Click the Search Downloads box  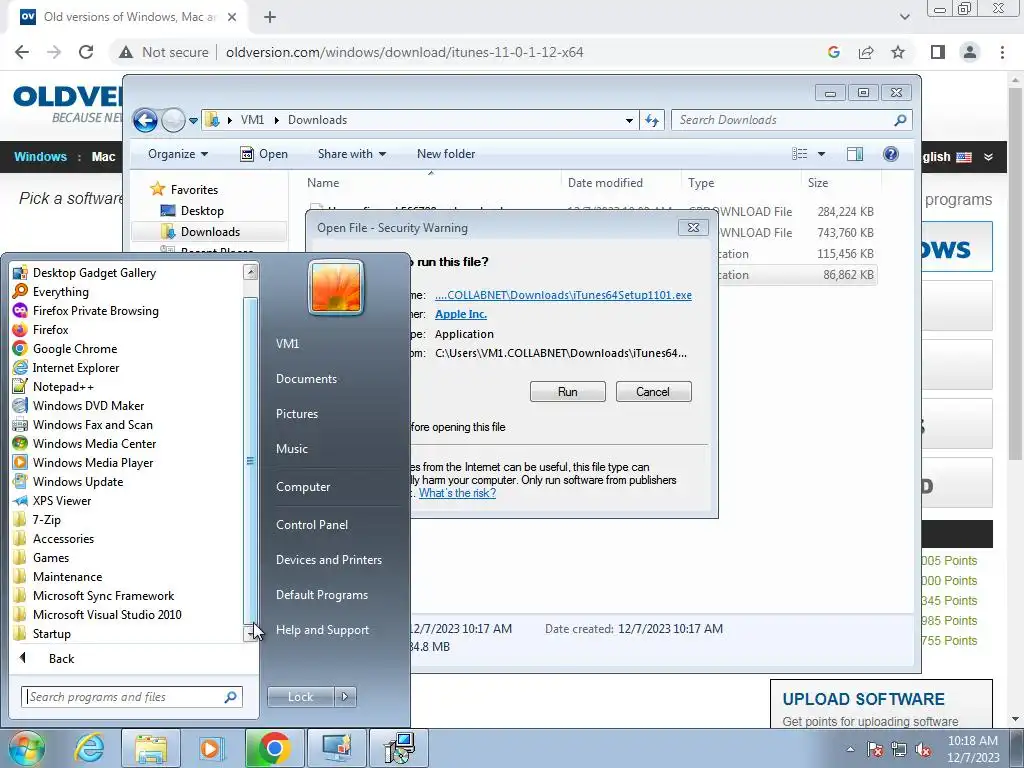coord(792,120)
